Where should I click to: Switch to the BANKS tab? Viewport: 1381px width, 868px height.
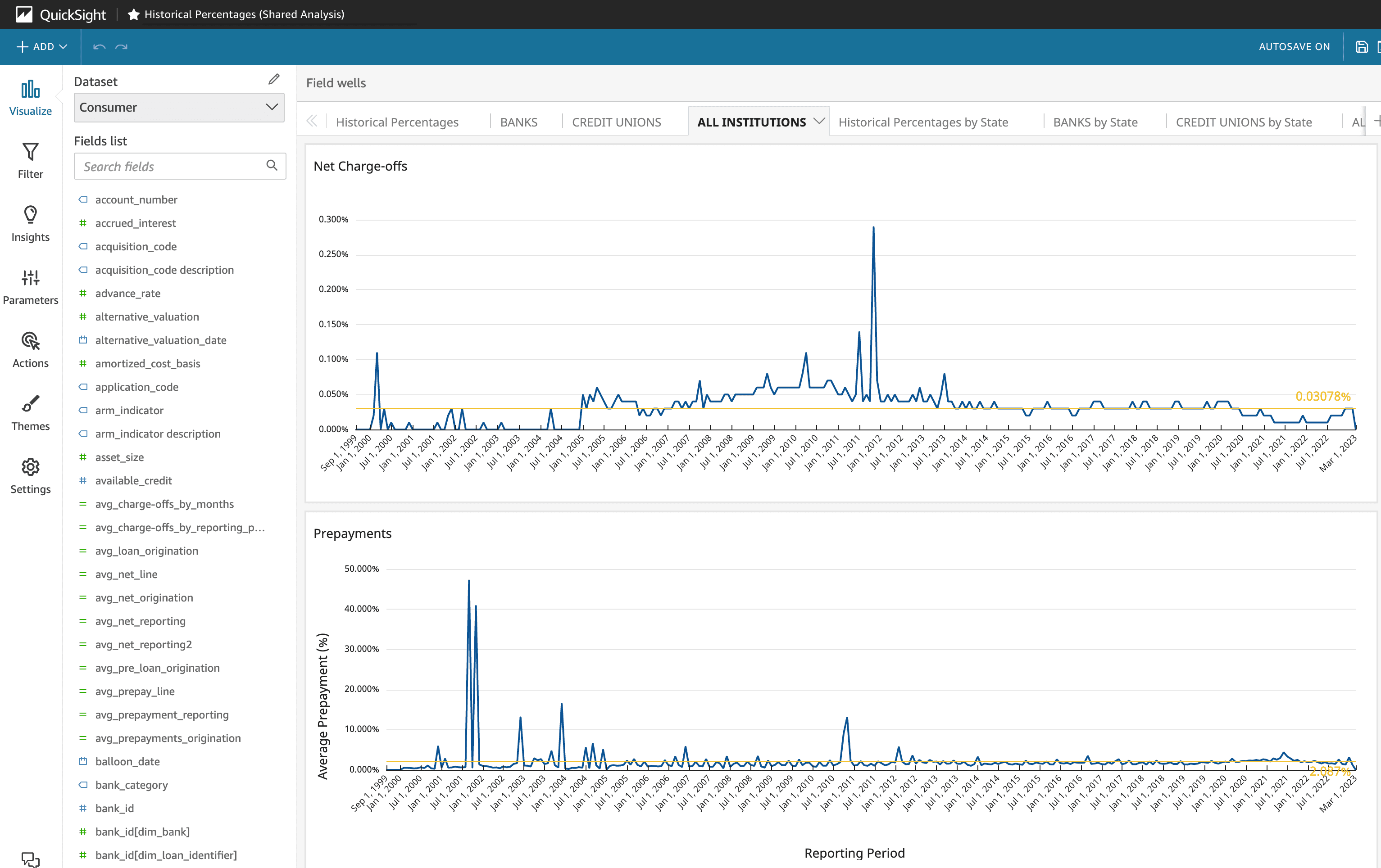click(518, 122)
